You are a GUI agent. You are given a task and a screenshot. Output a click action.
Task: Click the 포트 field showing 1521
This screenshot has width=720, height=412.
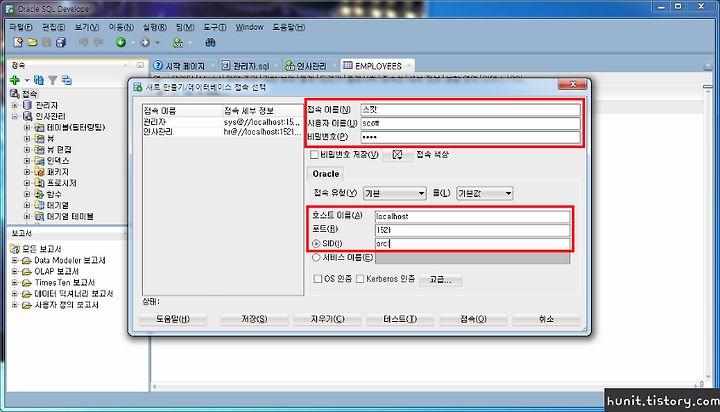[x=472, y=230]
